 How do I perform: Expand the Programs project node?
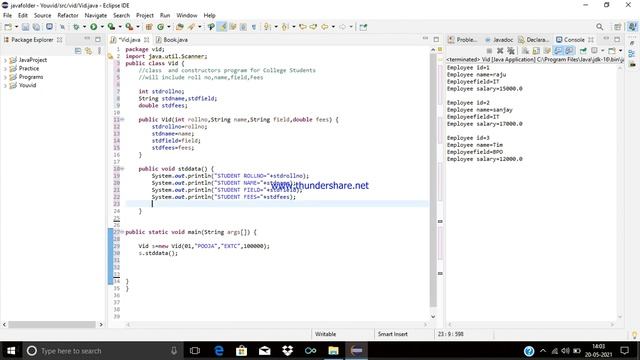[5, 77]
